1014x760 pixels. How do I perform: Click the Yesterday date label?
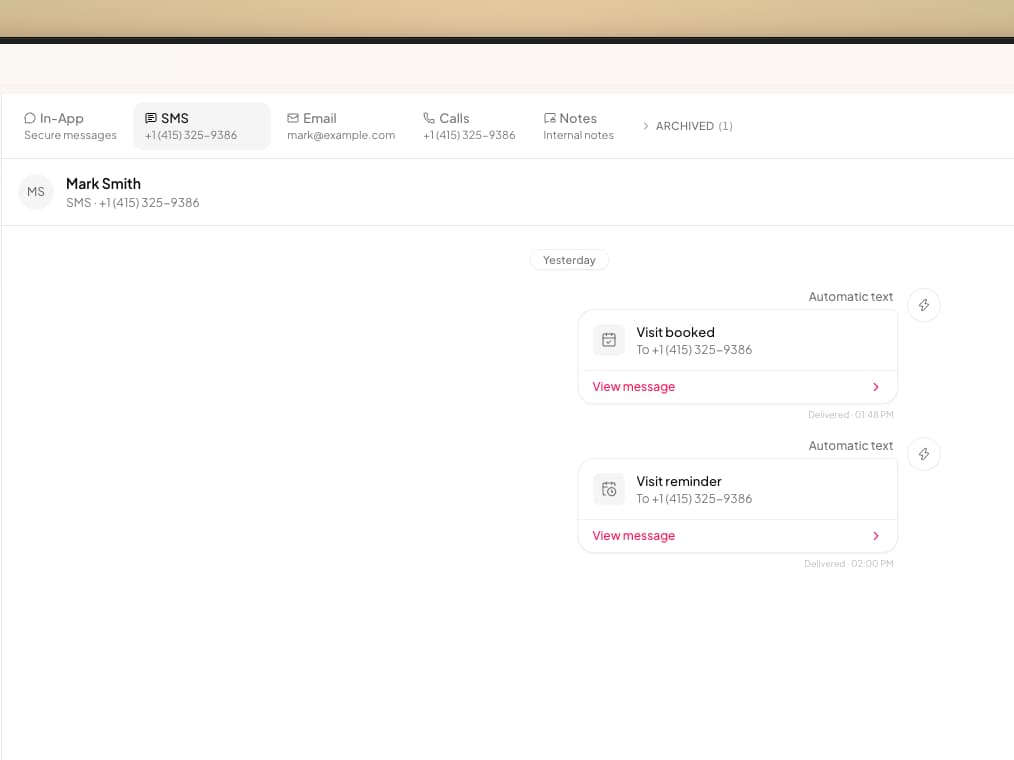pyautogui.click(x=569, y=260)
